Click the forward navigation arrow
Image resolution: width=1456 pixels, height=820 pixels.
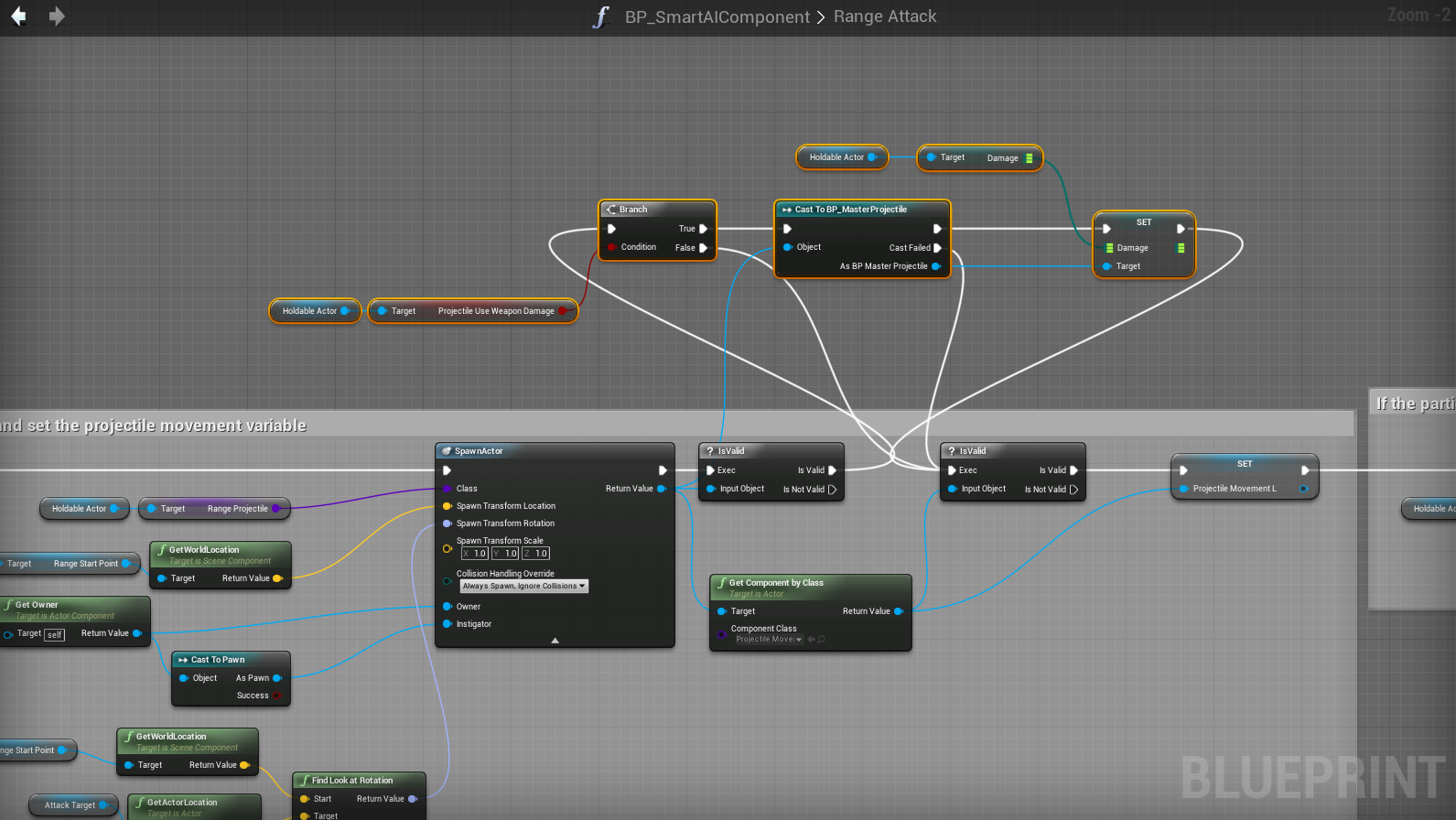point(57,16)
